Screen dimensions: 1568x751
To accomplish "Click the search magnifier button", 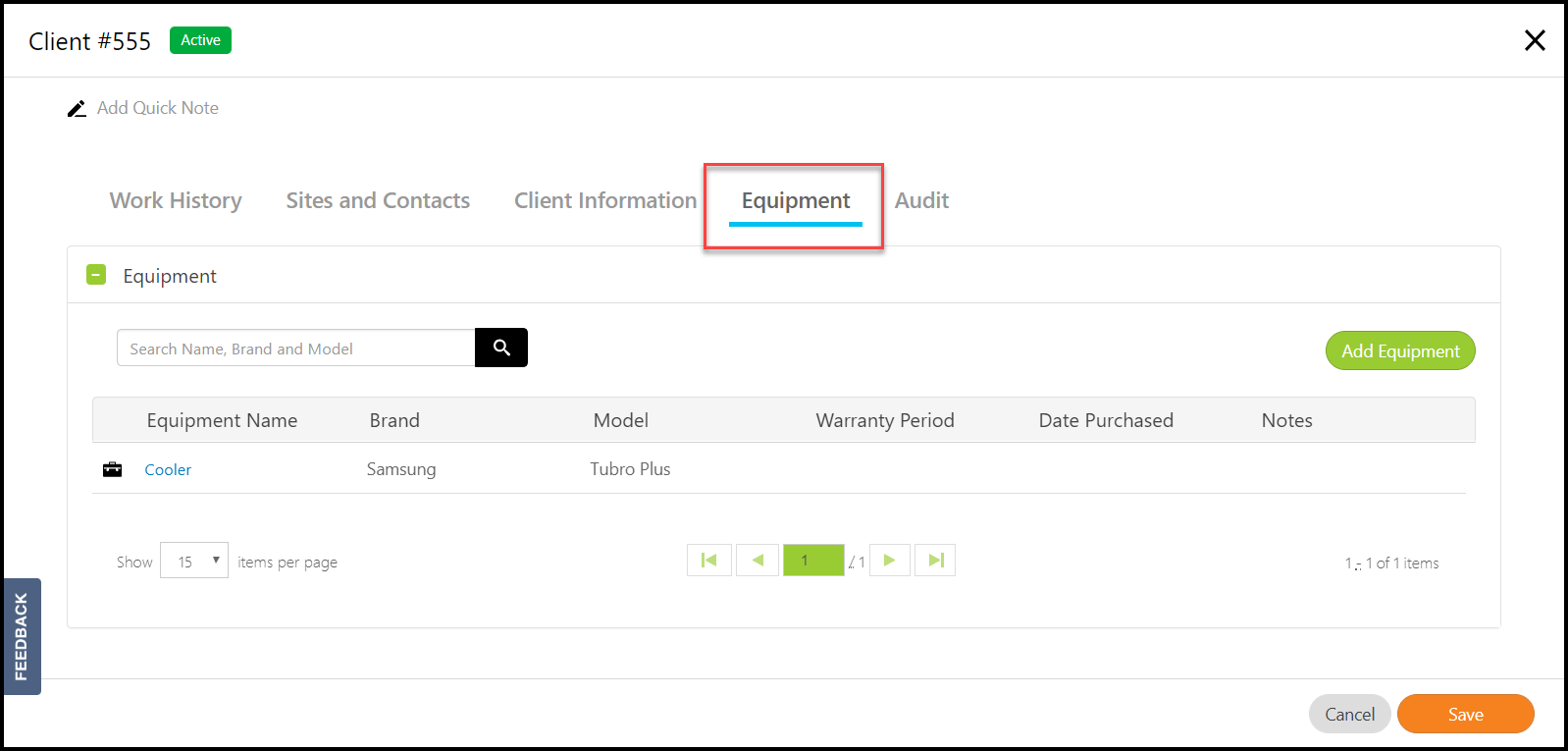I will coord(501,348).
